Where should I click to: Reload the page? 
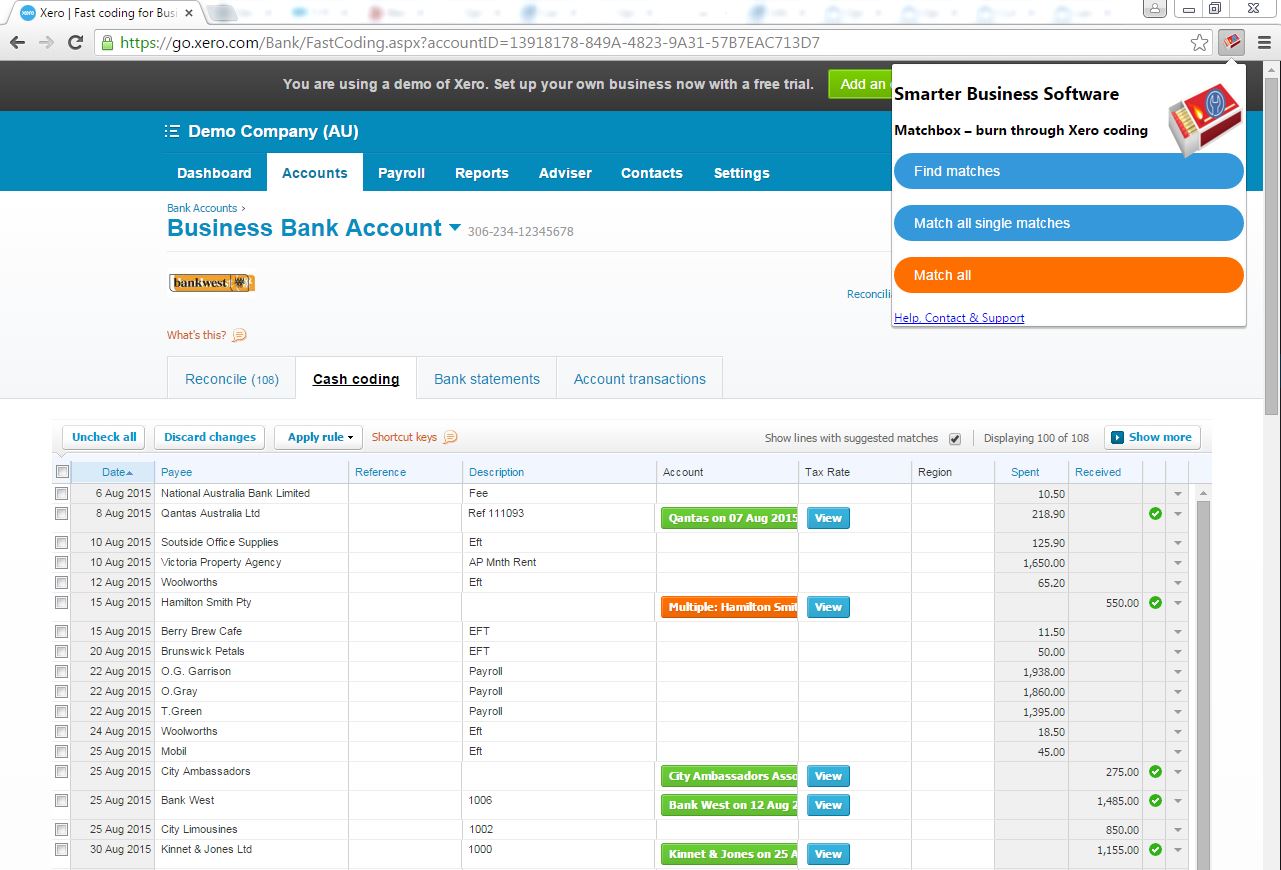point(75,43)
